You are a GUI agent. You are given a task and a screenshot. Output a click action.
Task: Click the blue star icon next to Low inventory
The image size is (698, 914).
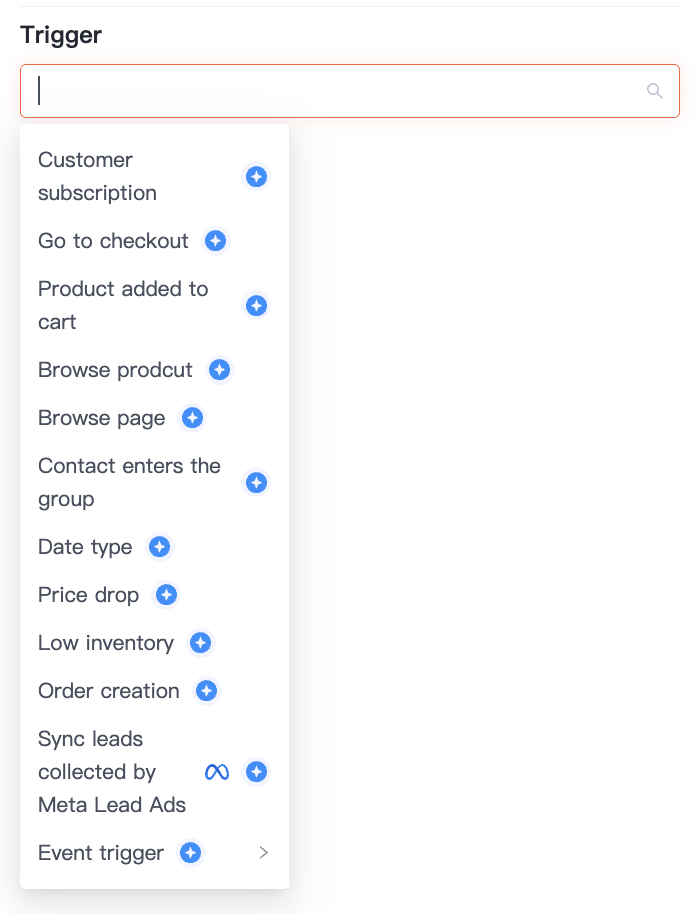click(201, 643)
